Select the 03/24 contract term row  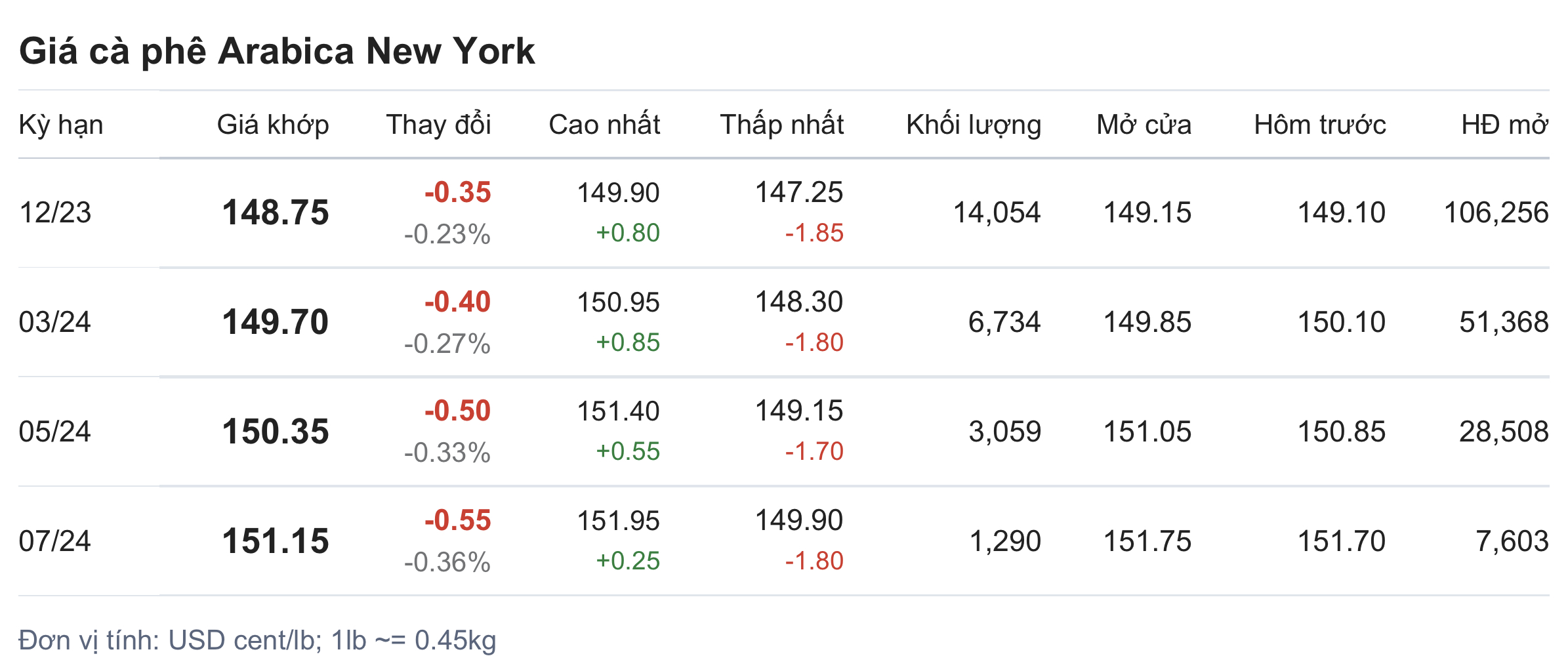pos(55,322)
